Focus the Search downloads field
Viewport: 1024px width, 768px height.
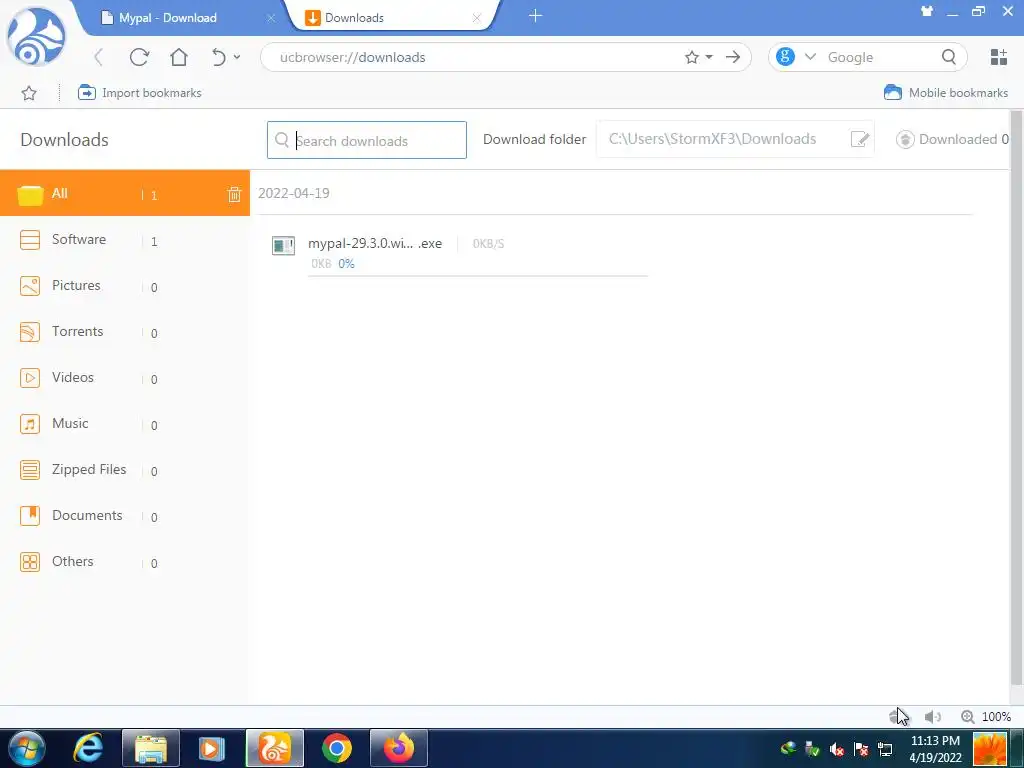coord(367,140)
